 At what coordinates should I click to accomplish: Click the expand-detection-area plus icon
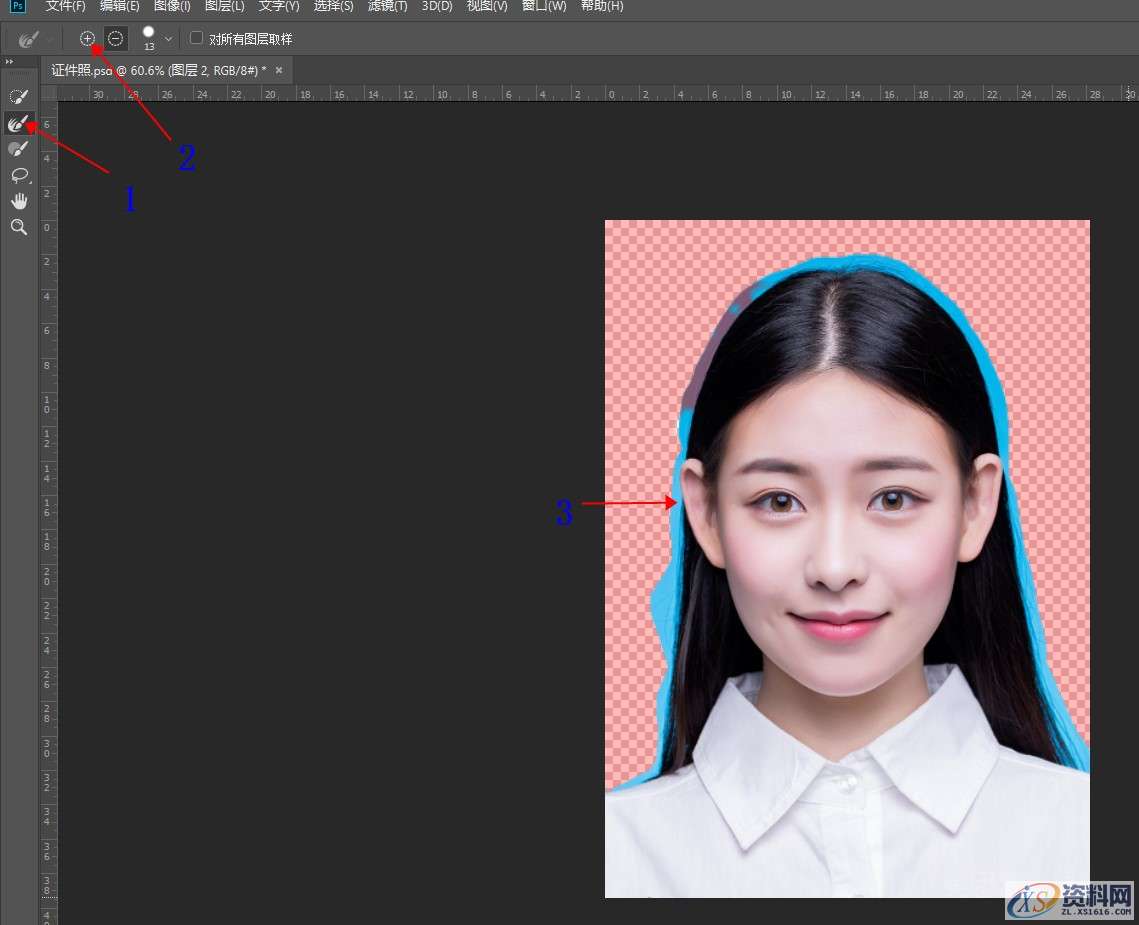pos(88,38)
